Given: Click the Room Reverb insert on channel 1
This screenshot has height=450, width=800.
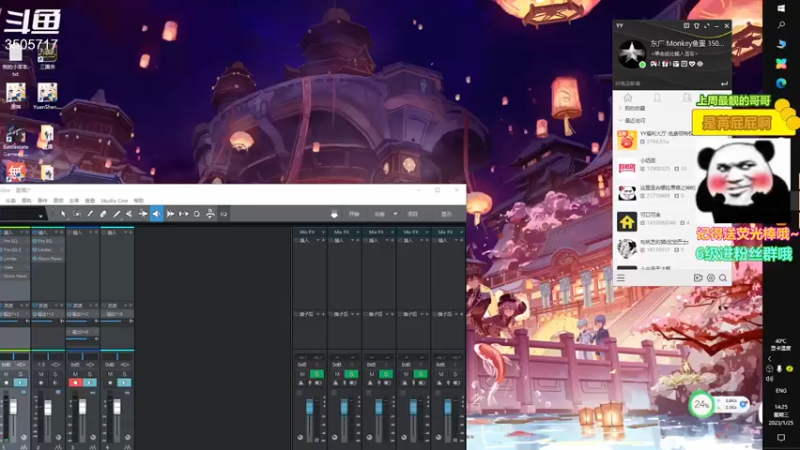Looking at the screenshot, I should click(14, 276).
